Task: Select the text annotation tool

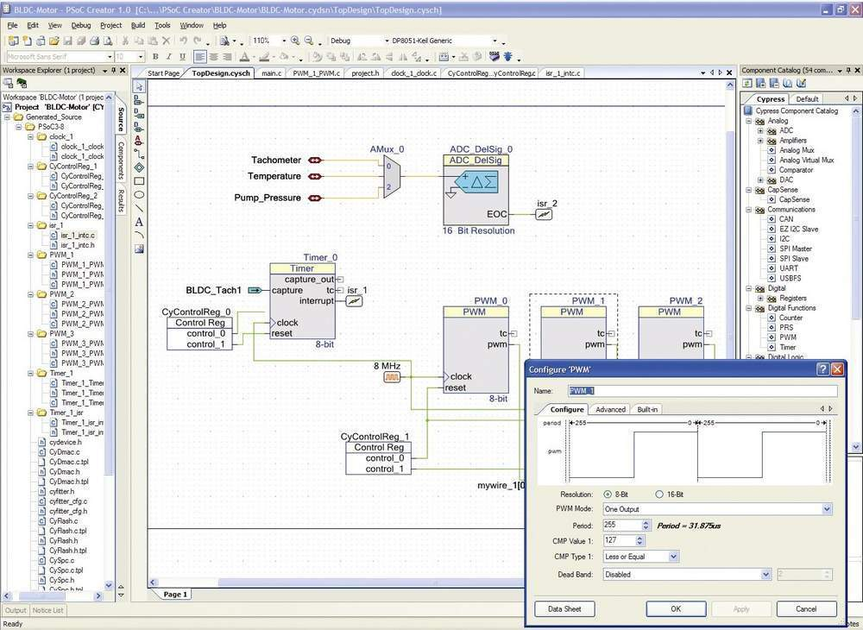Action: click(139, 221)
